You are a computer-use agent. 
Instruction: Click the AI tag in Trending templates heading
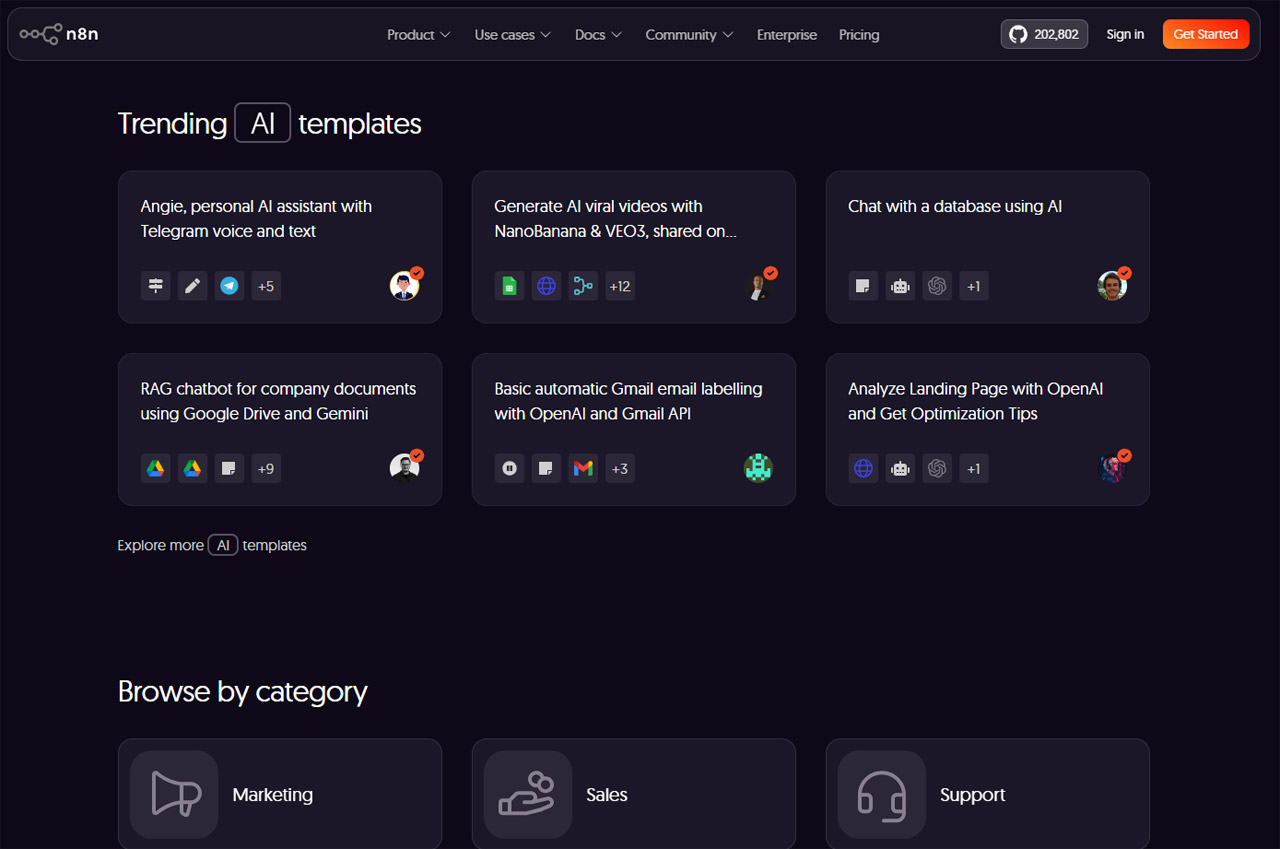263,123
